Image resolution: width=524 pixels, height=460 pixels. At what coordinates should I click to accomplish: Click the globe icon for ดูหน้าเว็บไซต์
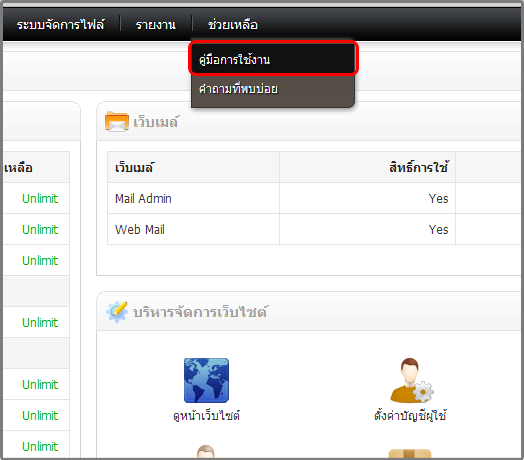point(206,380)
